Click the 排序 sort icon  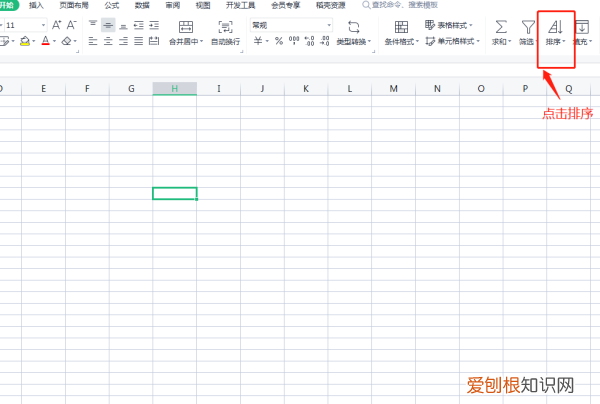click(555, 27)
